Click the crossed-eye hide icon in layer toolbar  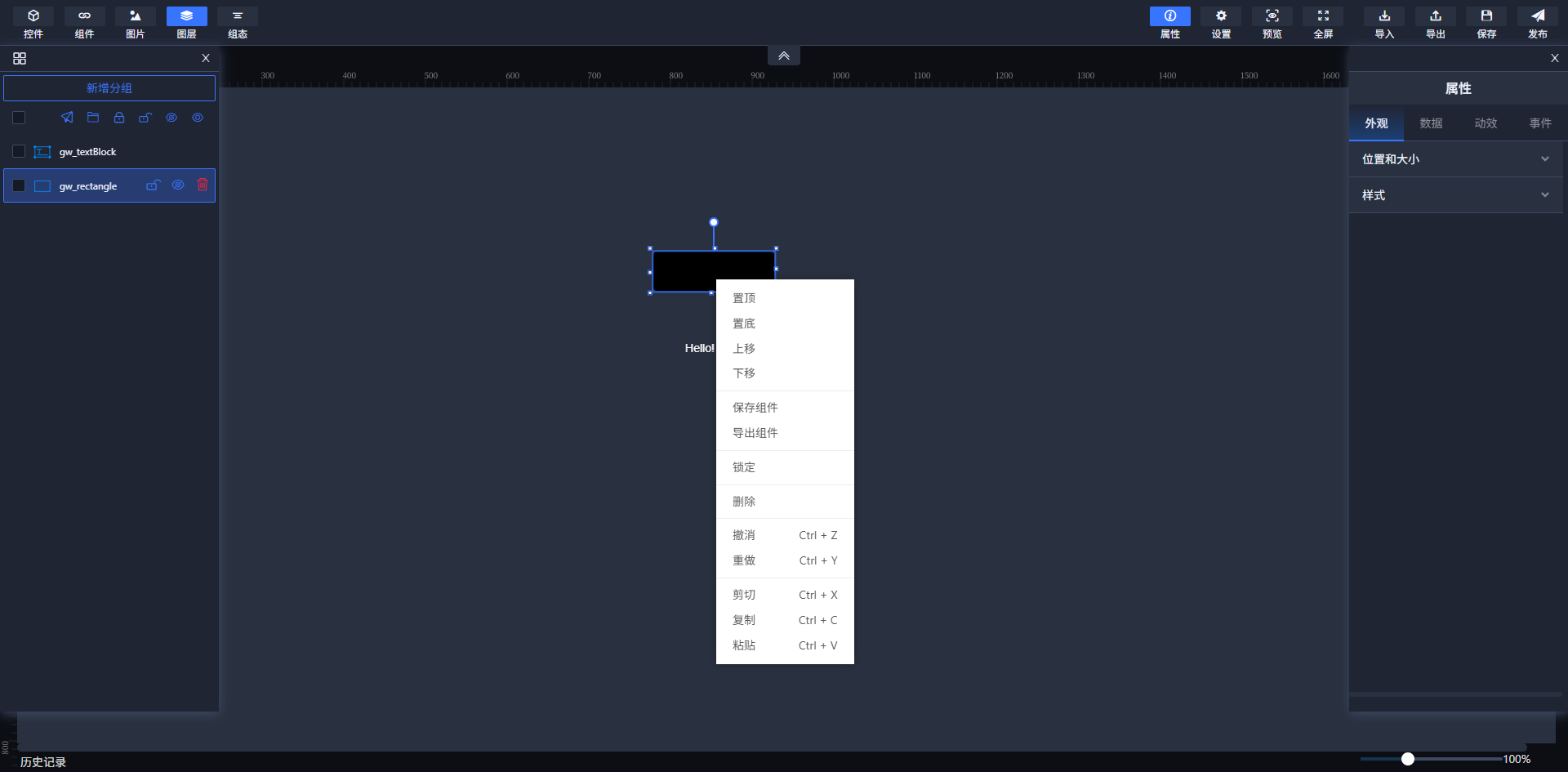click(x=171, y=118)
